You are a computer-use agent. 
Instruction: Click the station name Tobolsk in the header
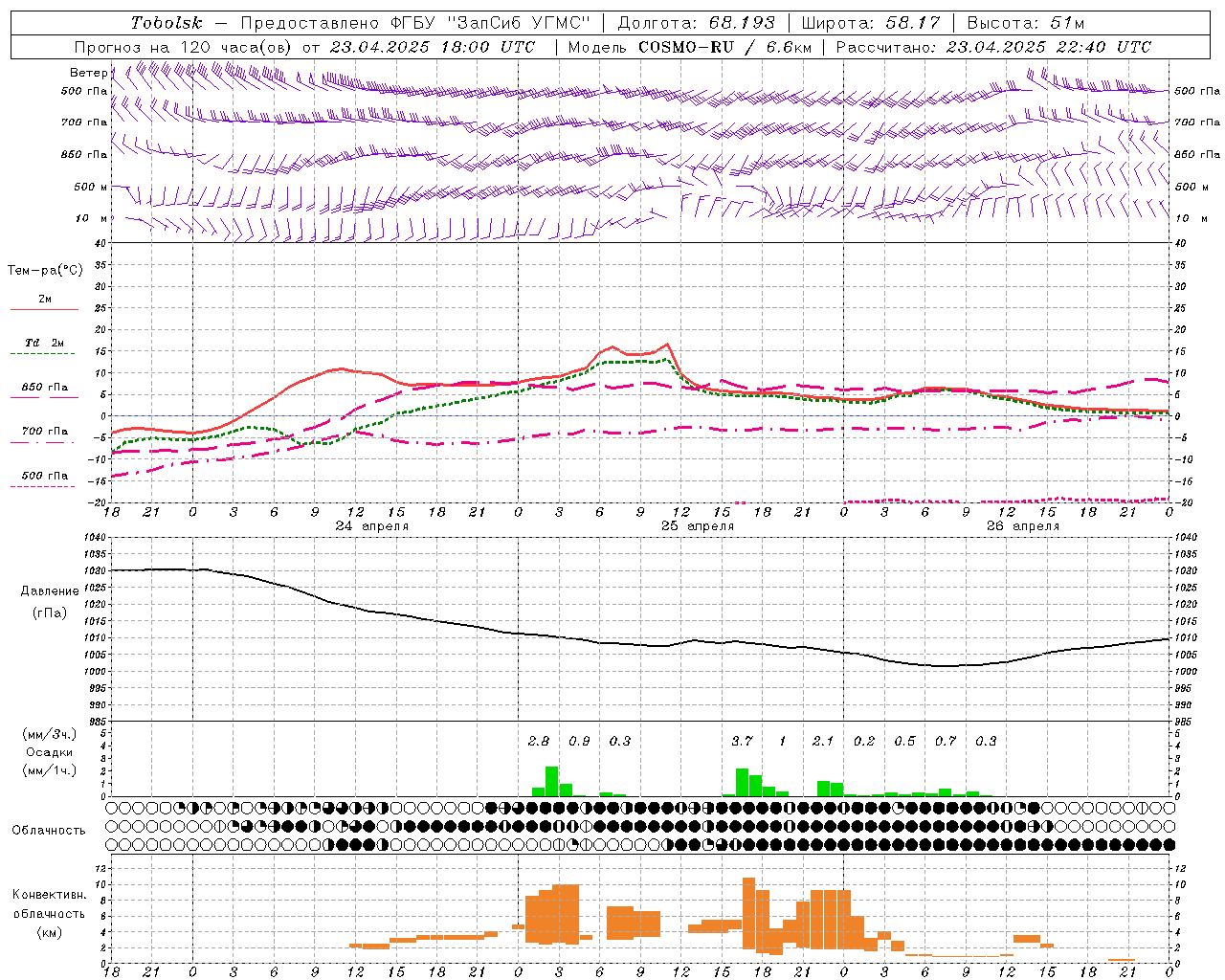167,23
